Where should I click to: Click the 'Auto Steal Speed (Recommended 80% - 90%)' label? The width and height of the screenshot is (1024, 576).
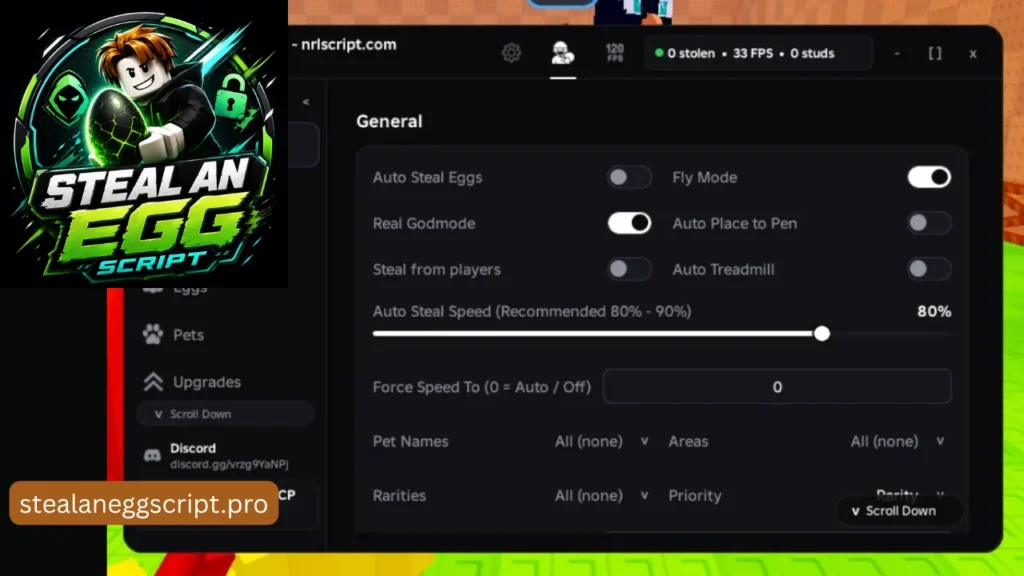tap(532, 312)
